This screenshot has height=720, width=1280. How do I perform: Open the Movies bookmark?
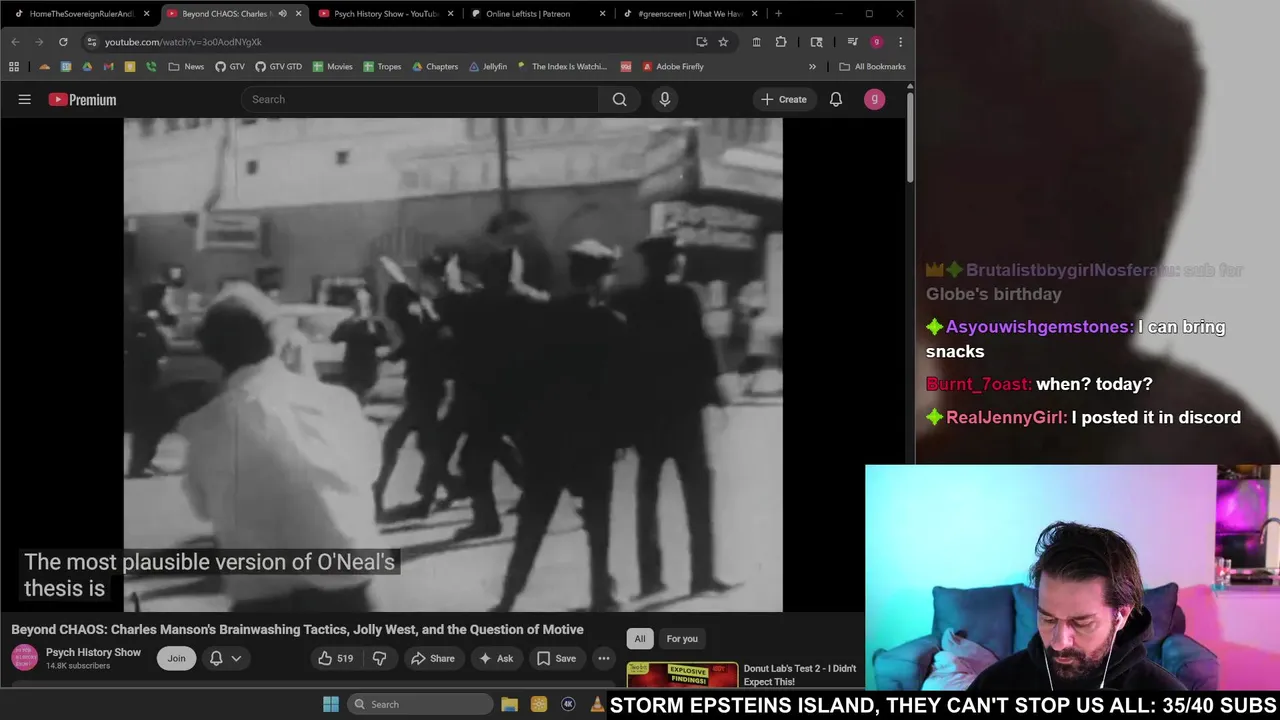332,67
